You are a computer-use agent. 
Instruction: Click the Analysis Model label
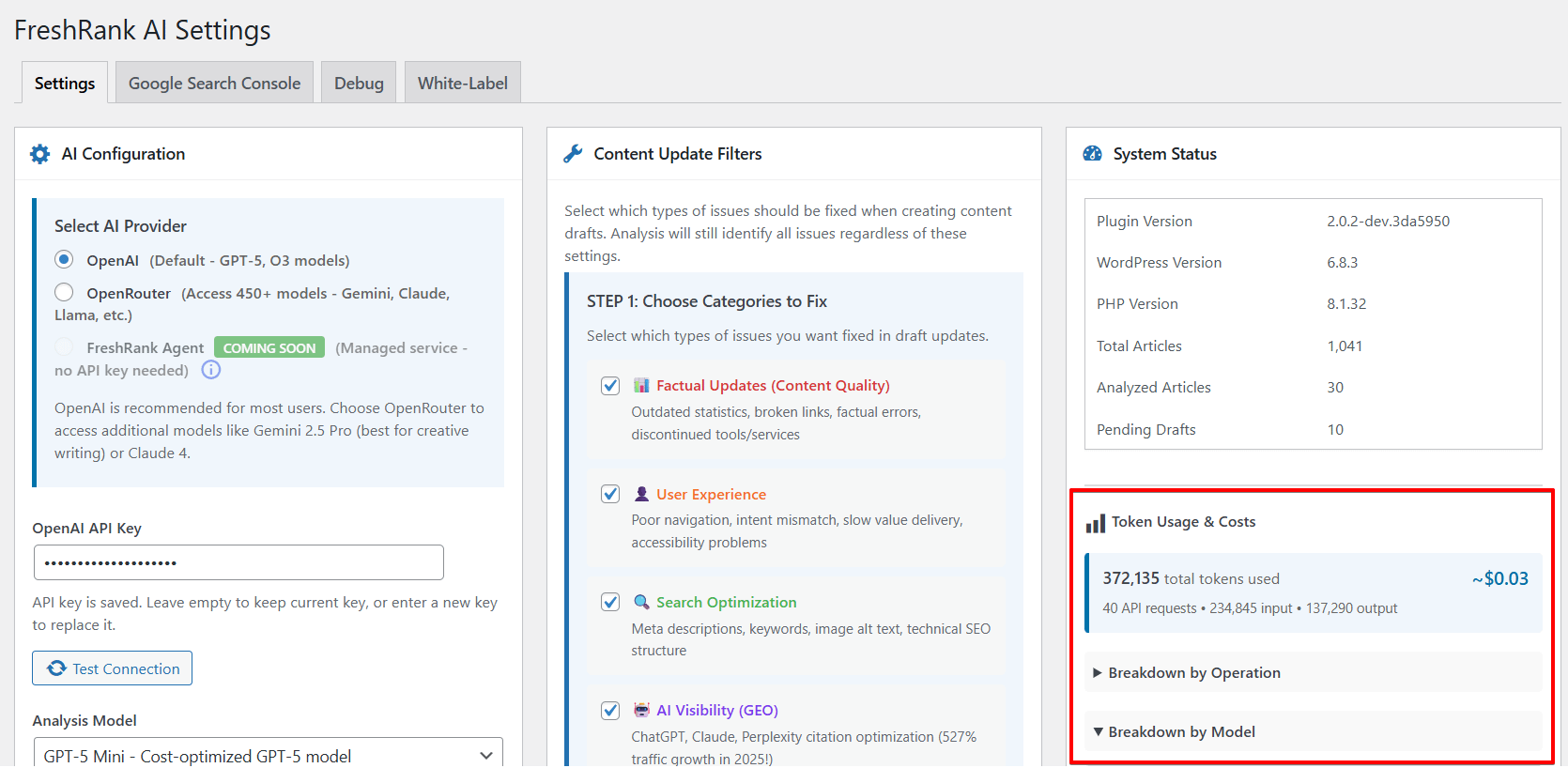pyautogui.click(x=85, y=720)
